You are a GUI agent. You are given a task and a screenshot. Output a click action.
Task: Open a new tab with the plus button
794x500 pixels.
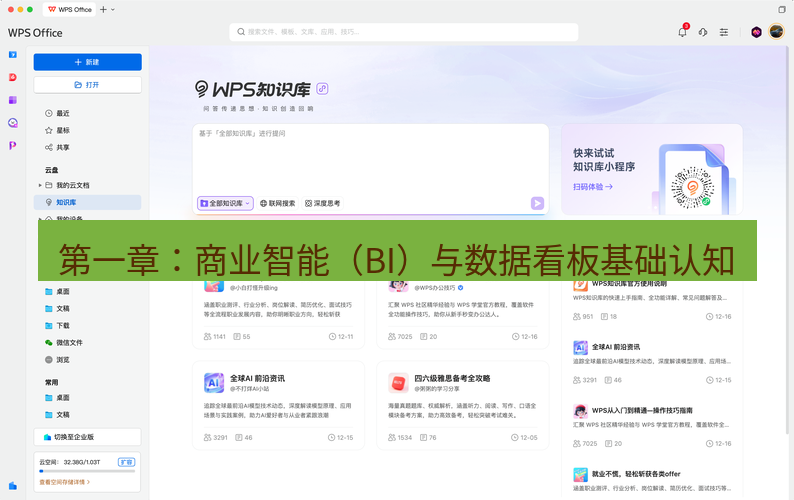tap(103, 10)
